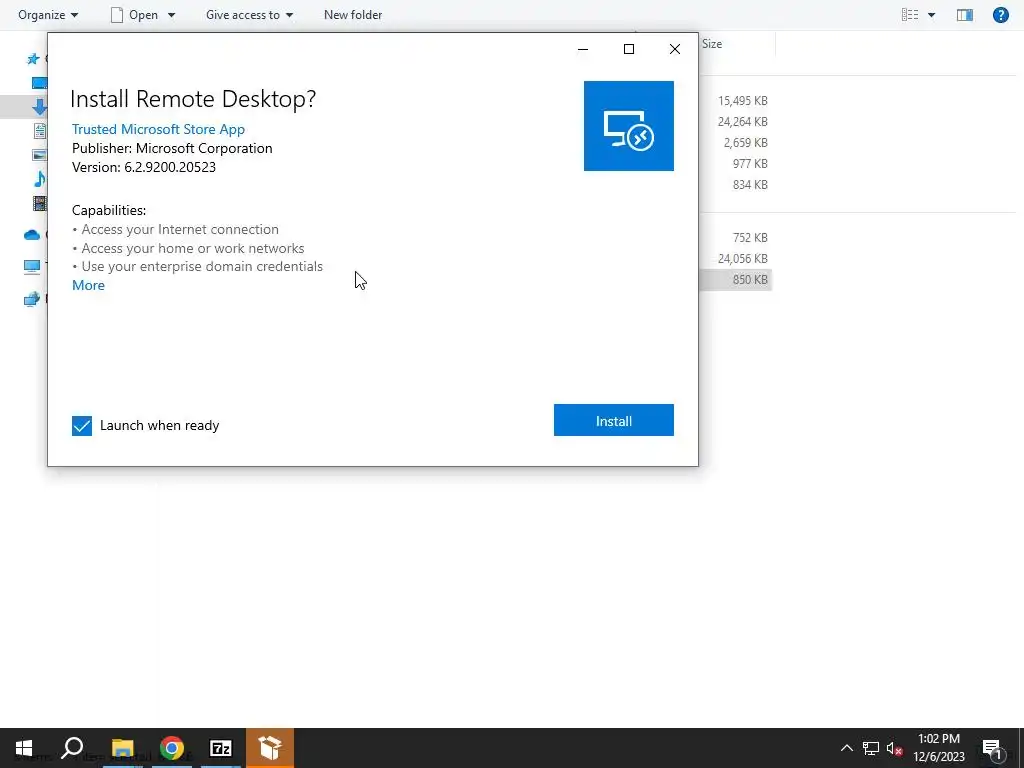
Task: Select the file sized 834 KB
Action: pyautogui.click(x=750, y=184)
